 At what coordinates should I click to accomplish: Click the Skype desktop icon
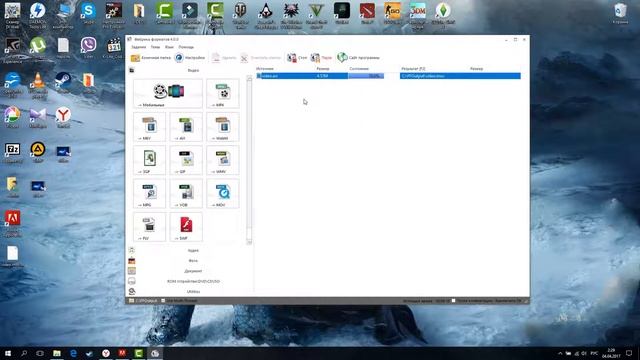88,13
